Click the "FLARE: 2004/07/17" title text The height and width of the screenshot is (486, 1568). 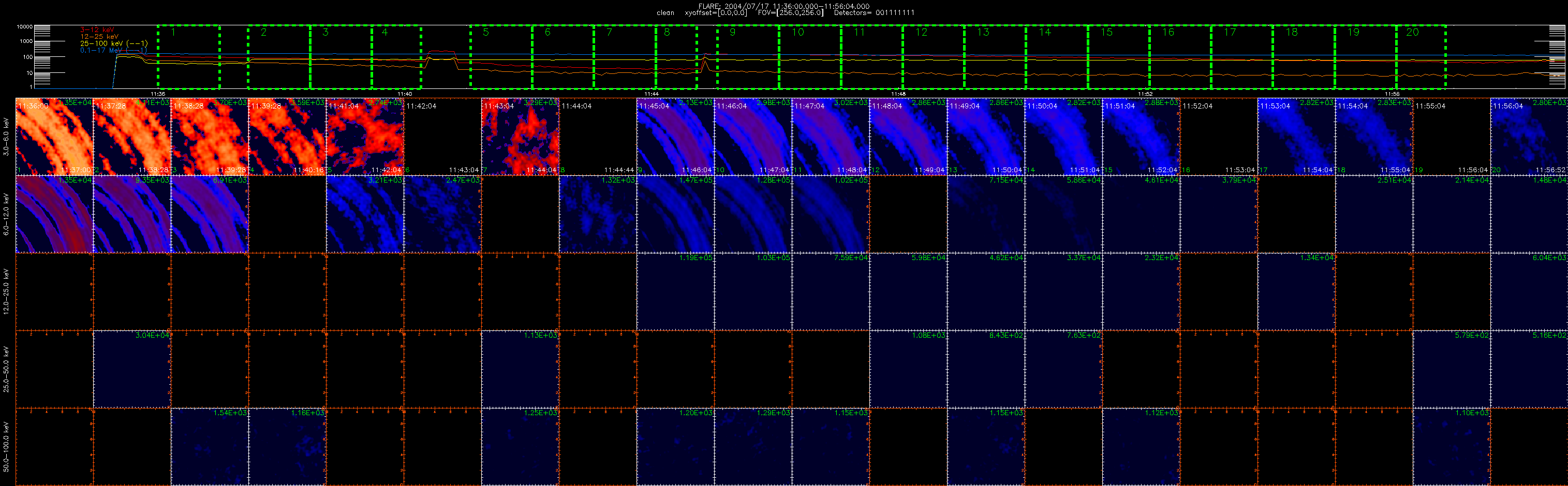click(x=734, y=6)
